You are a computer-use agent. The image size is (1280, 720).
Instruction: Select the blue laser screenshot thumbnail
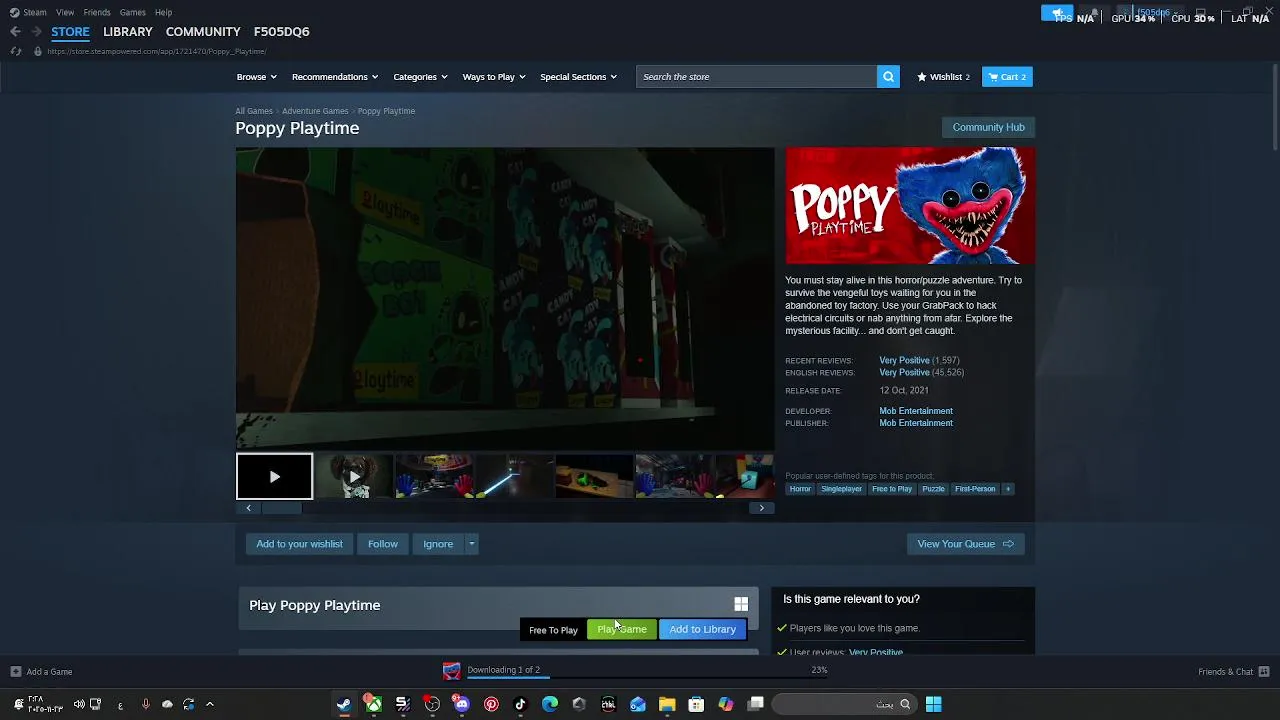pyautogui.click(x=514, y=477)
